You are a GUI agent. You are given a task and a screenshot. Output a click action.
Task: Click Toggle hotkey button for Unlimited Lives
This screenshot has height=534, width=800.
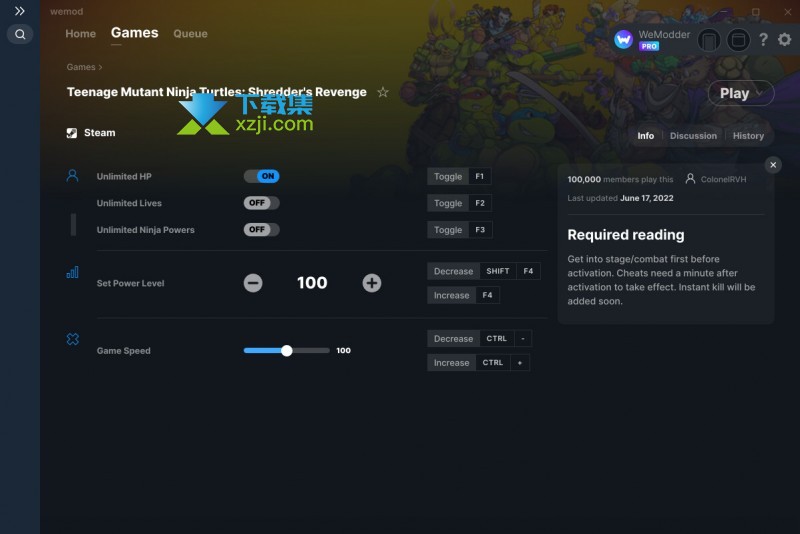click(448, 203)
